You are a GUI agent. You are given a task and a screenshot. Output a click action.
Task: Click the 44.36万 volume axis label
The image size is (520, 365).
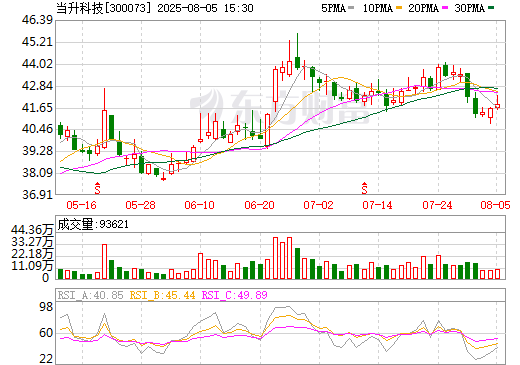[x=32, y=230]
